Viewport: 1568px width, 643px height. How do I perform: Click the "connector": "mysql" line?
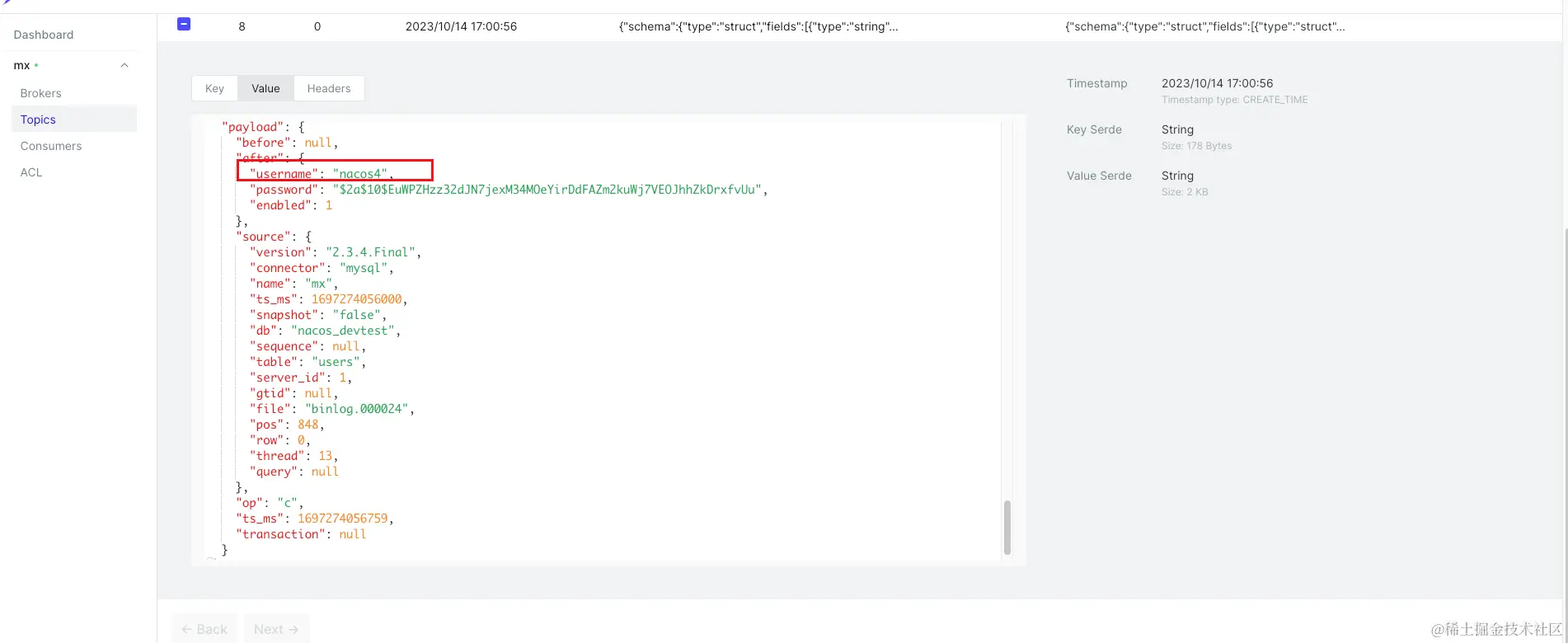(x=322, y=268)
